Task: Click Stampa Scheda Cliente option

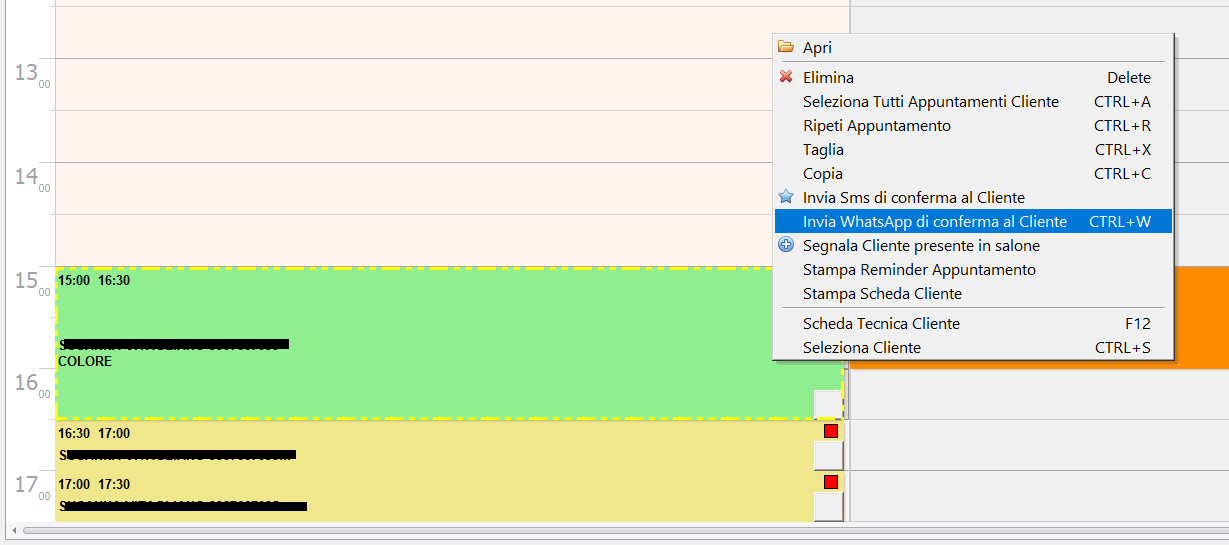Action: pyautogui.click(x=882, y=294)
